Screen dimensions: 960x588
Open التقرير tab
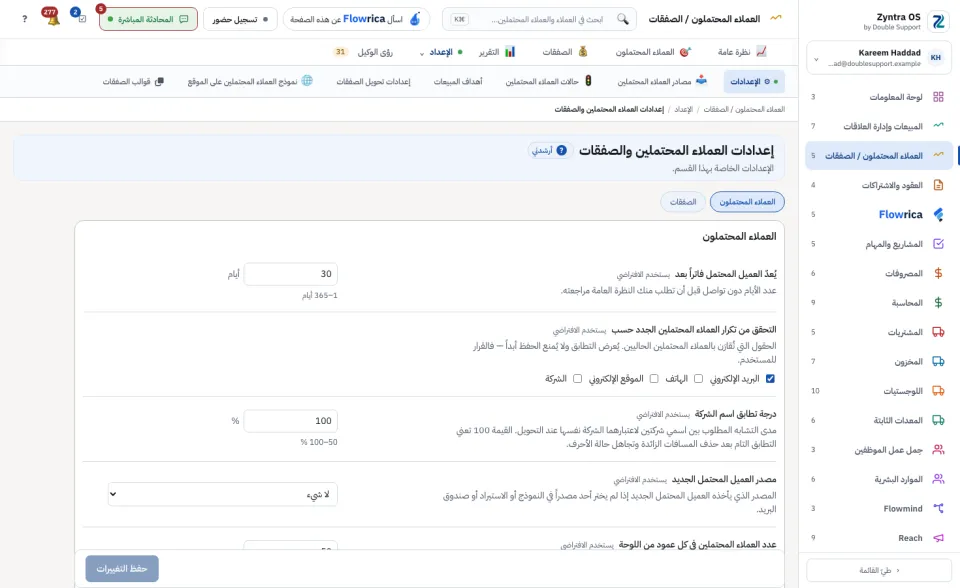tap(497, 52)
